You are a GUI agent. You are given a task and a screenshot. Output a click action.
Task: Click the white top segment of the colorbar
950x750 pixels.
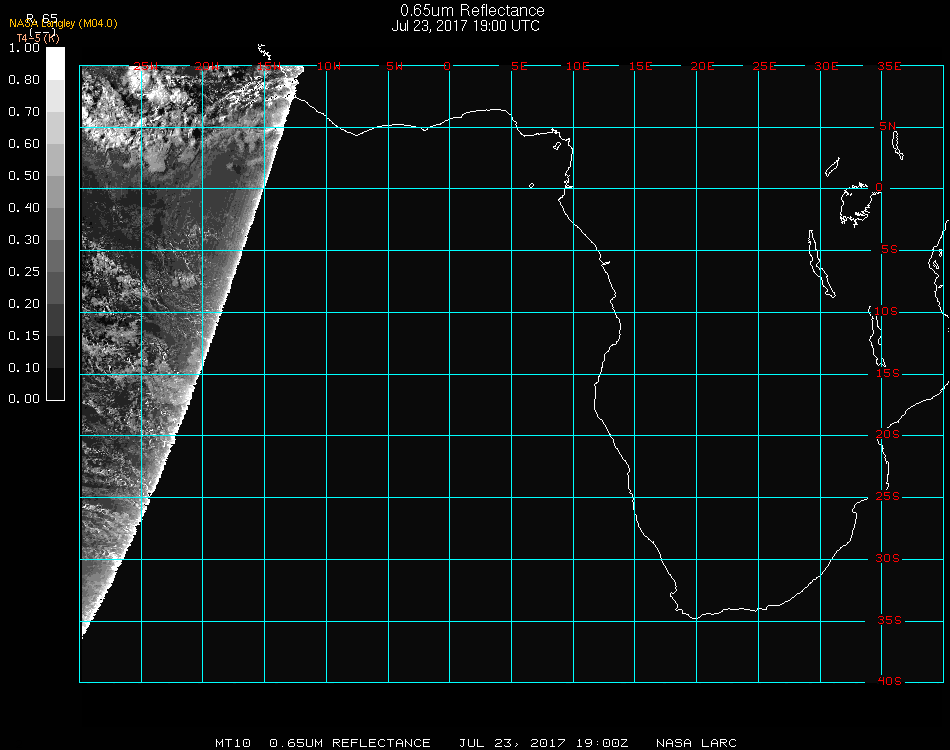55,64
